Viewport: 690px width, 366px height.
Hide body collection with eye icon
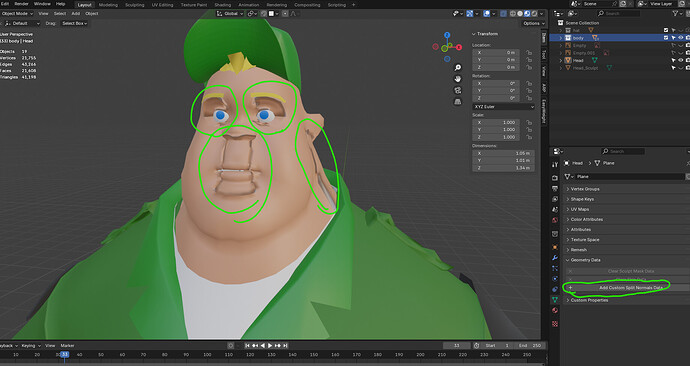coord(680,38)
